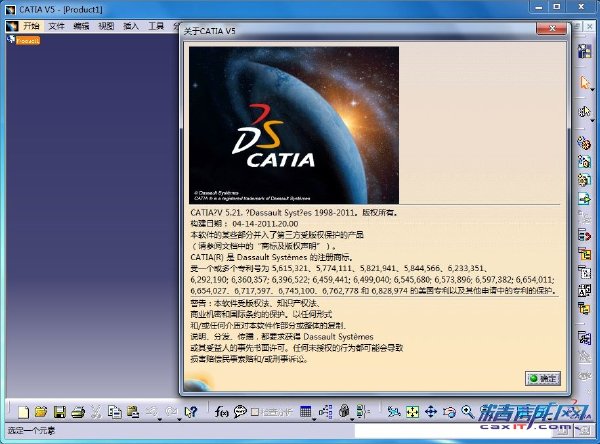This screenshot has width=600, height=444.
Task: Expand the padlock icon dropdown arrow
Action: 352,420
